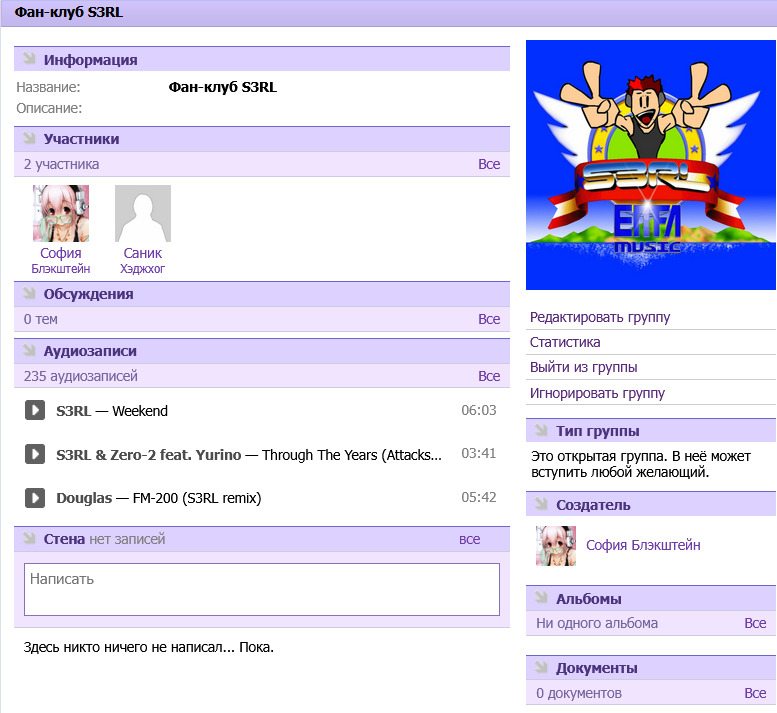The width and height of the screenshot is (777, 713).
Task: Click the 0 документов count
Action: point(579,693)
